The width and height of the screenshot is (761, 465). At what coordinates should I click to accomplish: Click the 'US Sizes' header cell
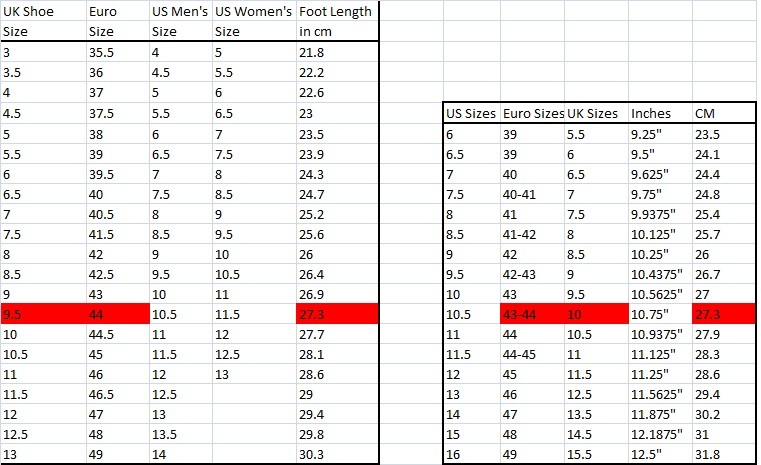point(472,113)
